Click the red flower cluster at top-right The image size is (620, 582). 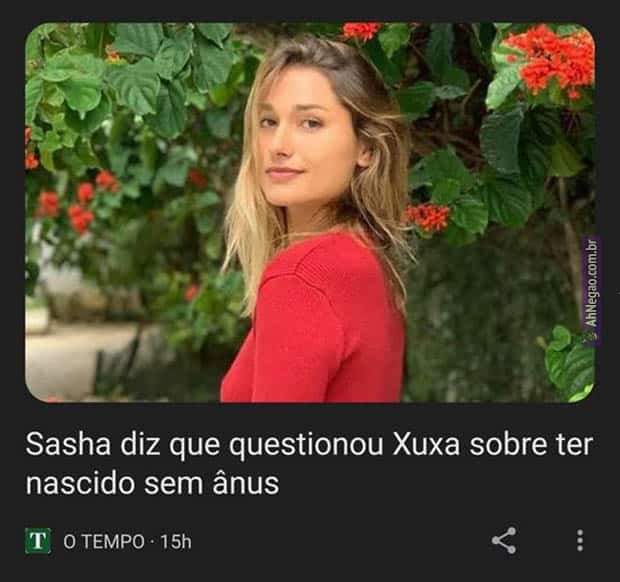[x=550, y=61]
